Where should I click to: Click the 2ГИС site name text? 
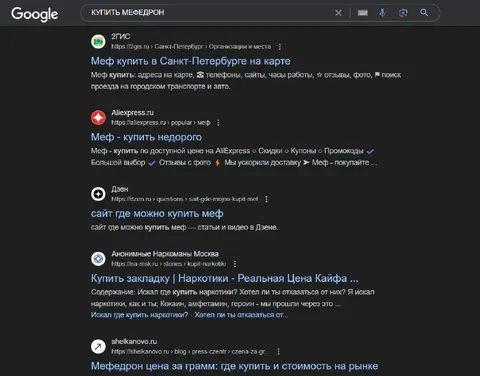pyautogui.click(x=121, y=37)
